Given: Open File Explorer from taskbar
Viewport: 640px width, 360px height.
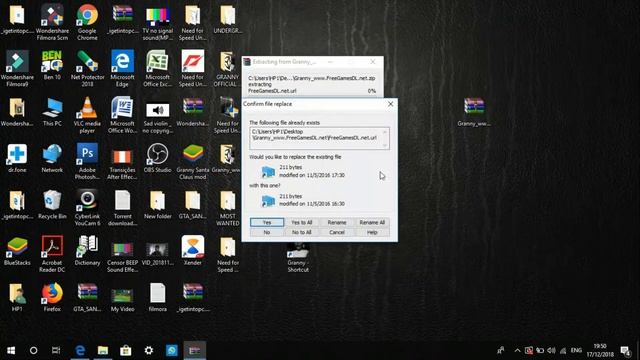Looking at the screenshot, I should click(102, 350).
